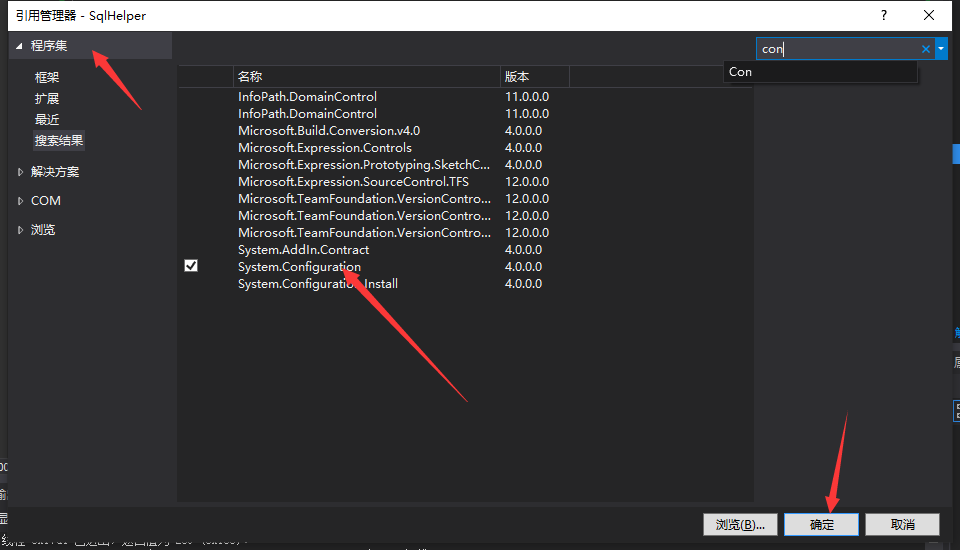Click the 取消 button

point(902,525)
